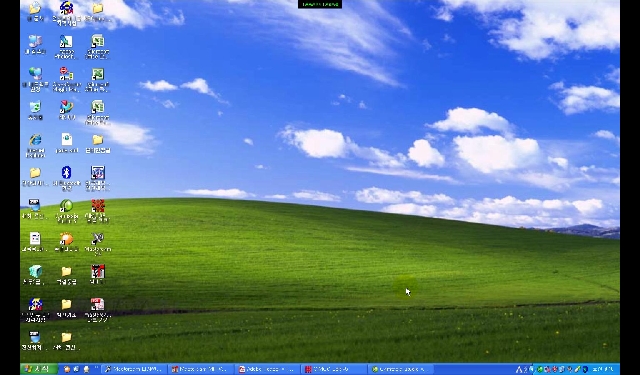Select the orange sun application shortcut
The height and width of the screenshot is (375, 640).
click(x=66, y=242)
